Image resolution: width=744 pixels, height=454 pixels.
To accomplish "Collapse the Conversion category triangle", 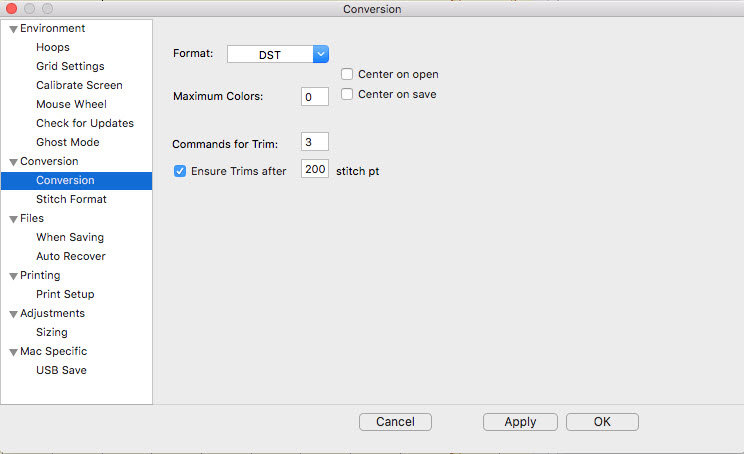I will (x=14, y=162).
